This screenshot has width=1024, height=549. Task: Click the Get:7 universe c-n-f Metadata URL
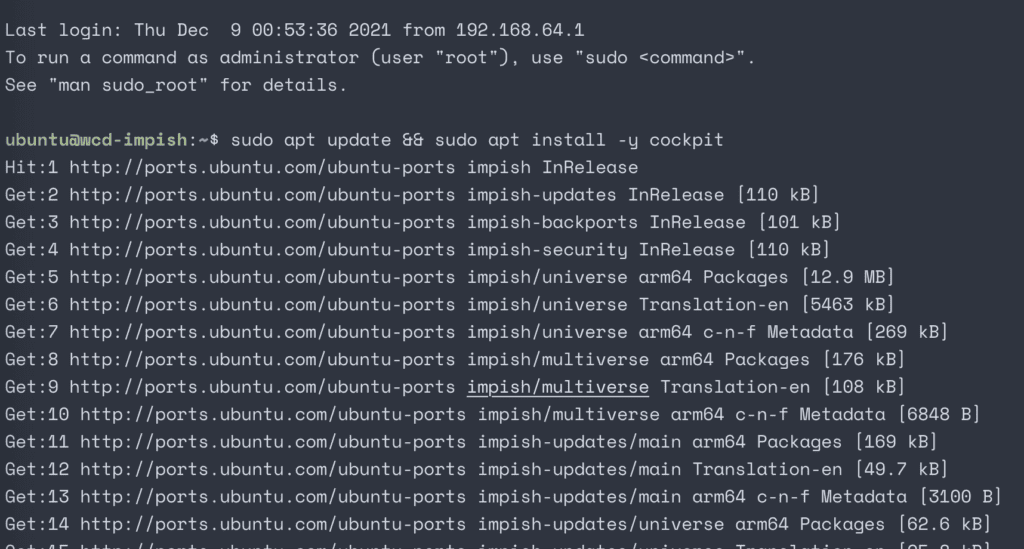[x=262, y=332]
